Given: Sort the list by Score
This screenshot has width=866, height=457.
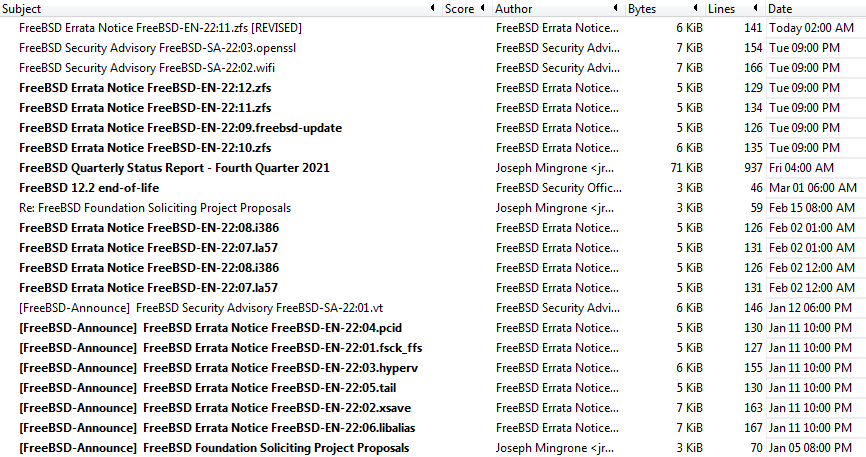Looking at the screenshot, I should (x=459, y=9).
